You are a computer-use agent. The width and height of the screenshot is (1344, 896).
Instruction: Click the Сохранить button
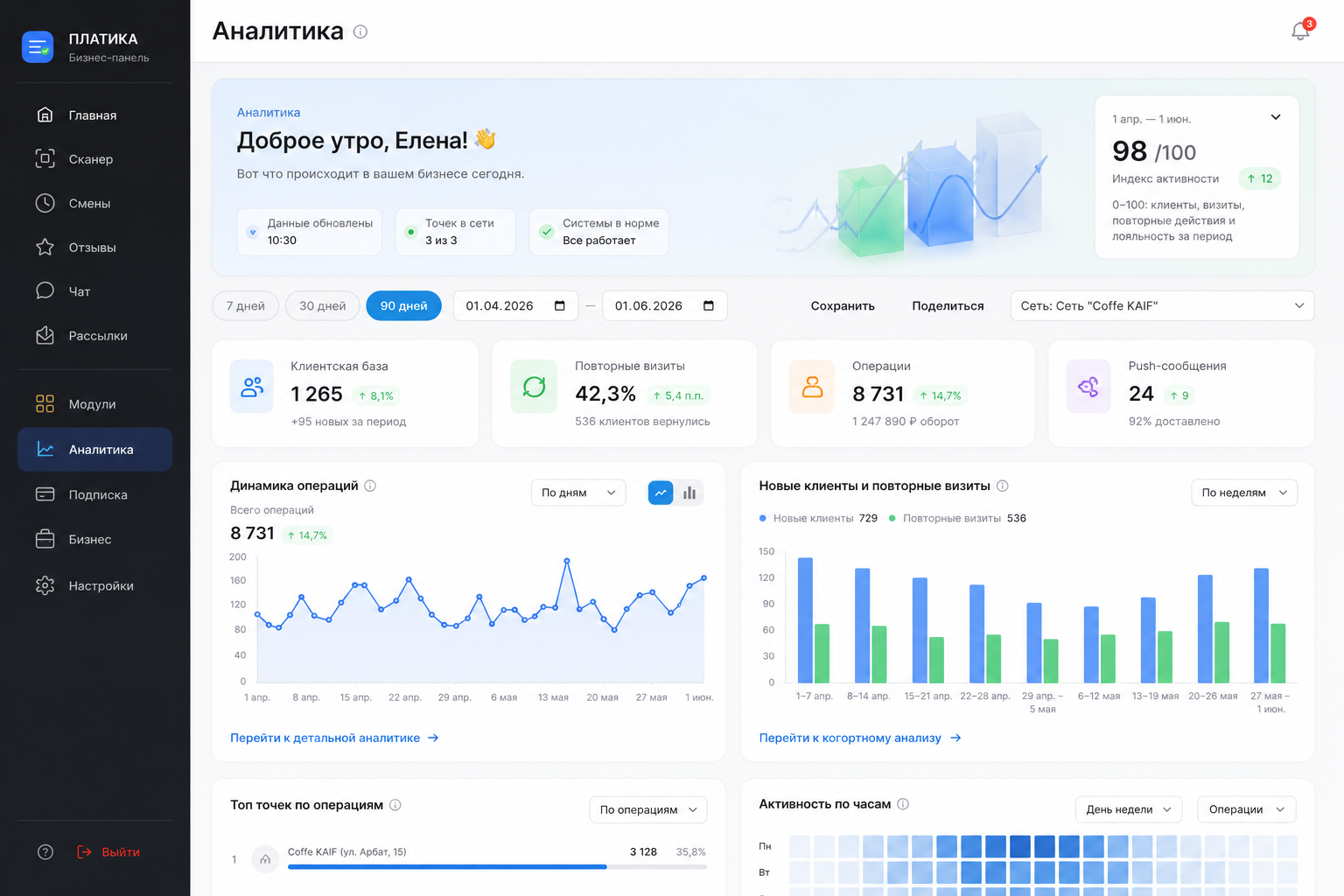pos(843,305)
